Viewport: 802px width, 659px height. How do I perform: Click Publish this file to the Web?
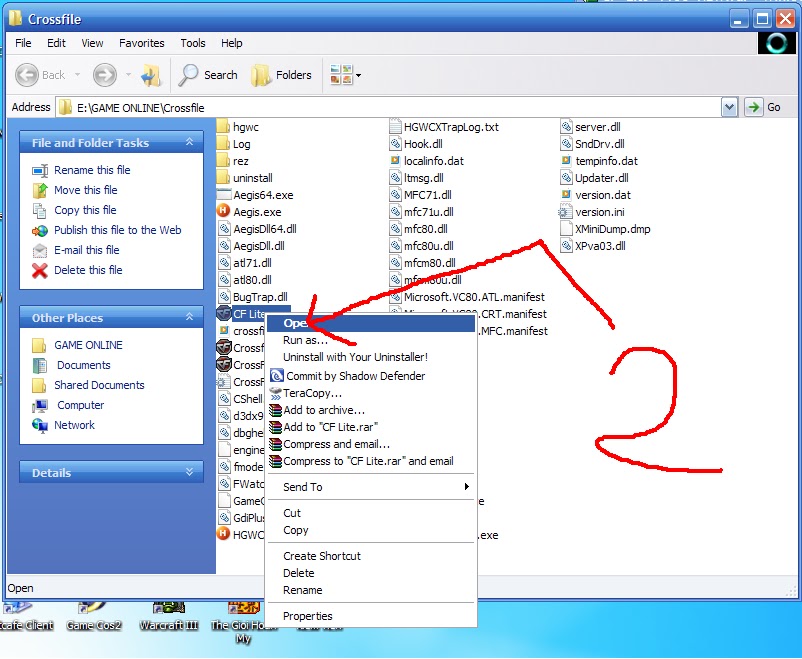point(118,230)
